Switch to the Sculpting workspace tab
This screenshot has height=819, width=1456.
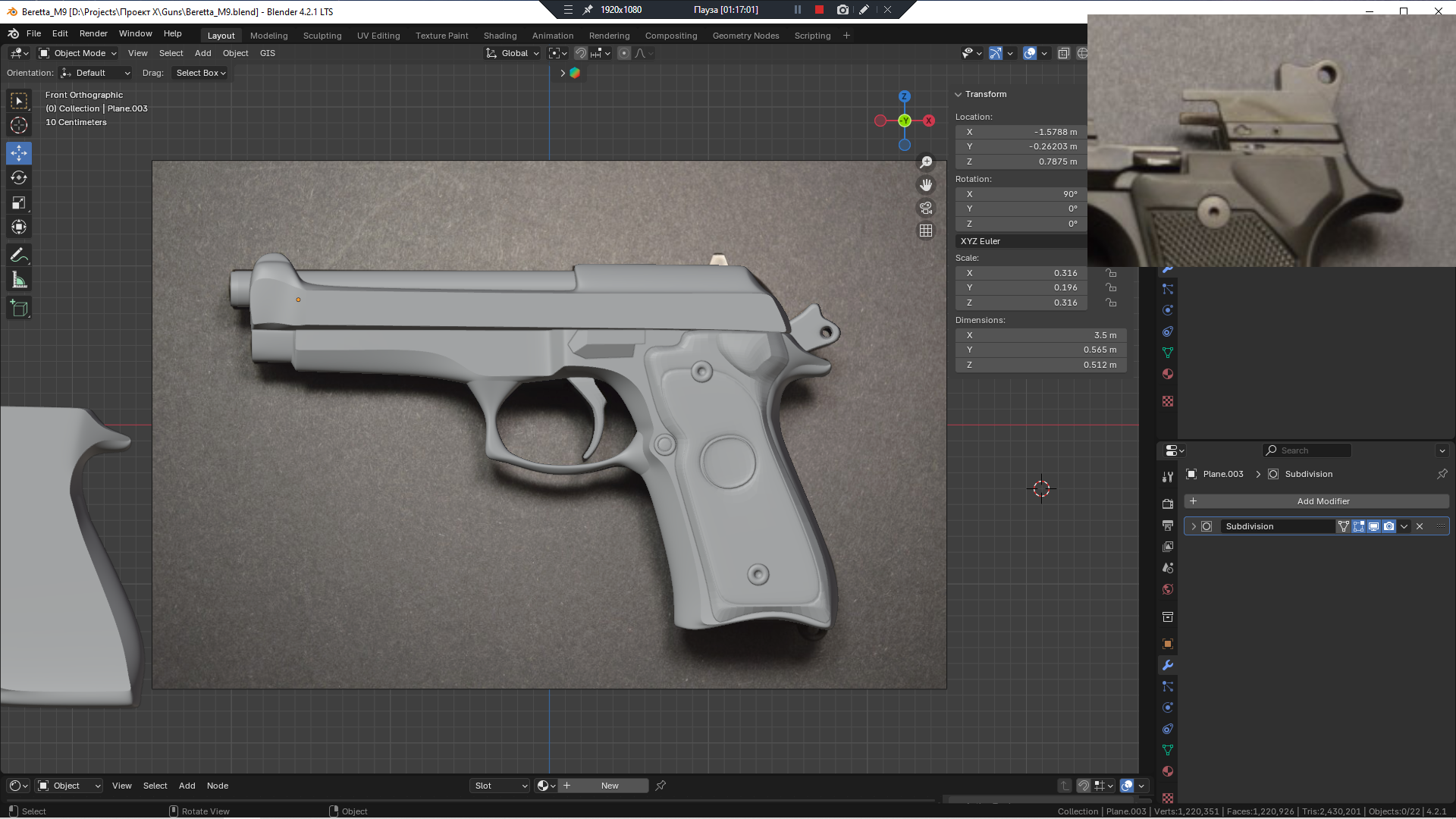tap(322, 36)
